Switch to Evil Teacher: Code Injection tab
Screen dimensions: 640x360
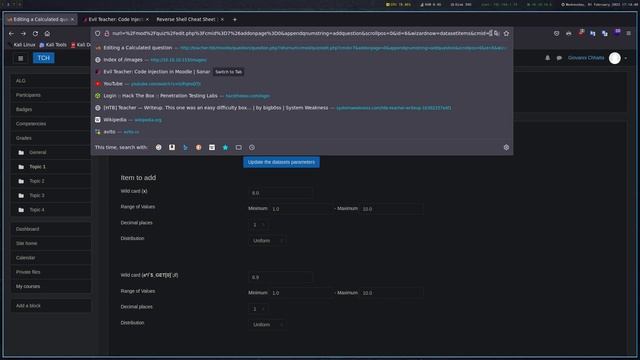pyautogui.click(x=116, y=19)
